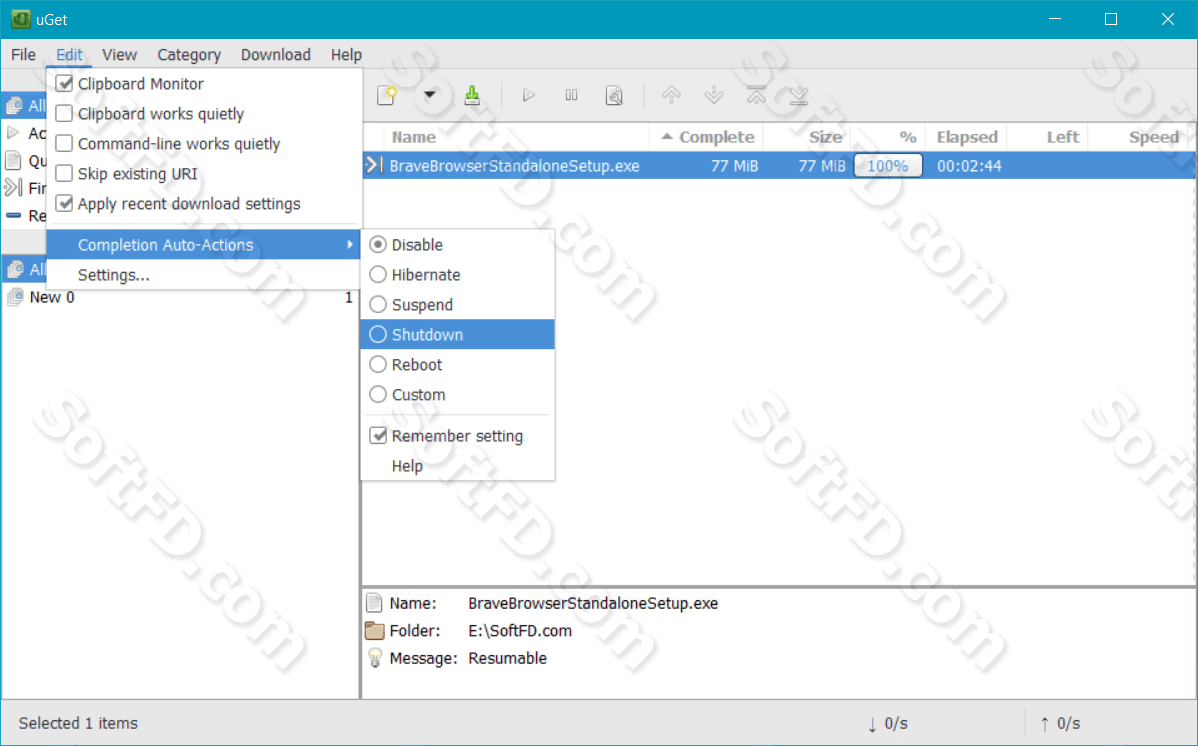Toggle the Remember setting checkbox

(378, 436)
